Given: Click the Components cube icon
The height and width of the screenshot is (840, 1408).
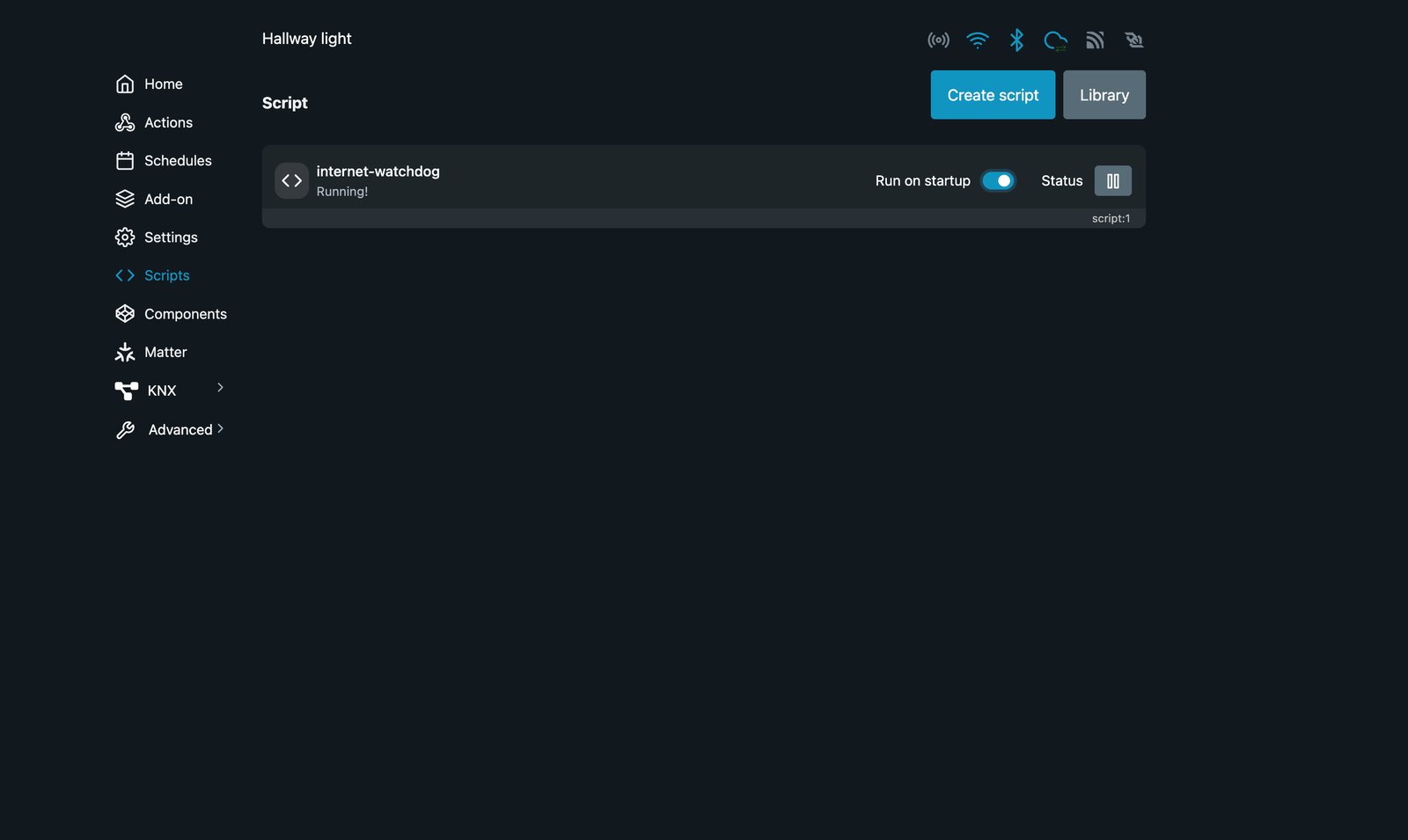Looking at the screenshot, I should point(125,314).
